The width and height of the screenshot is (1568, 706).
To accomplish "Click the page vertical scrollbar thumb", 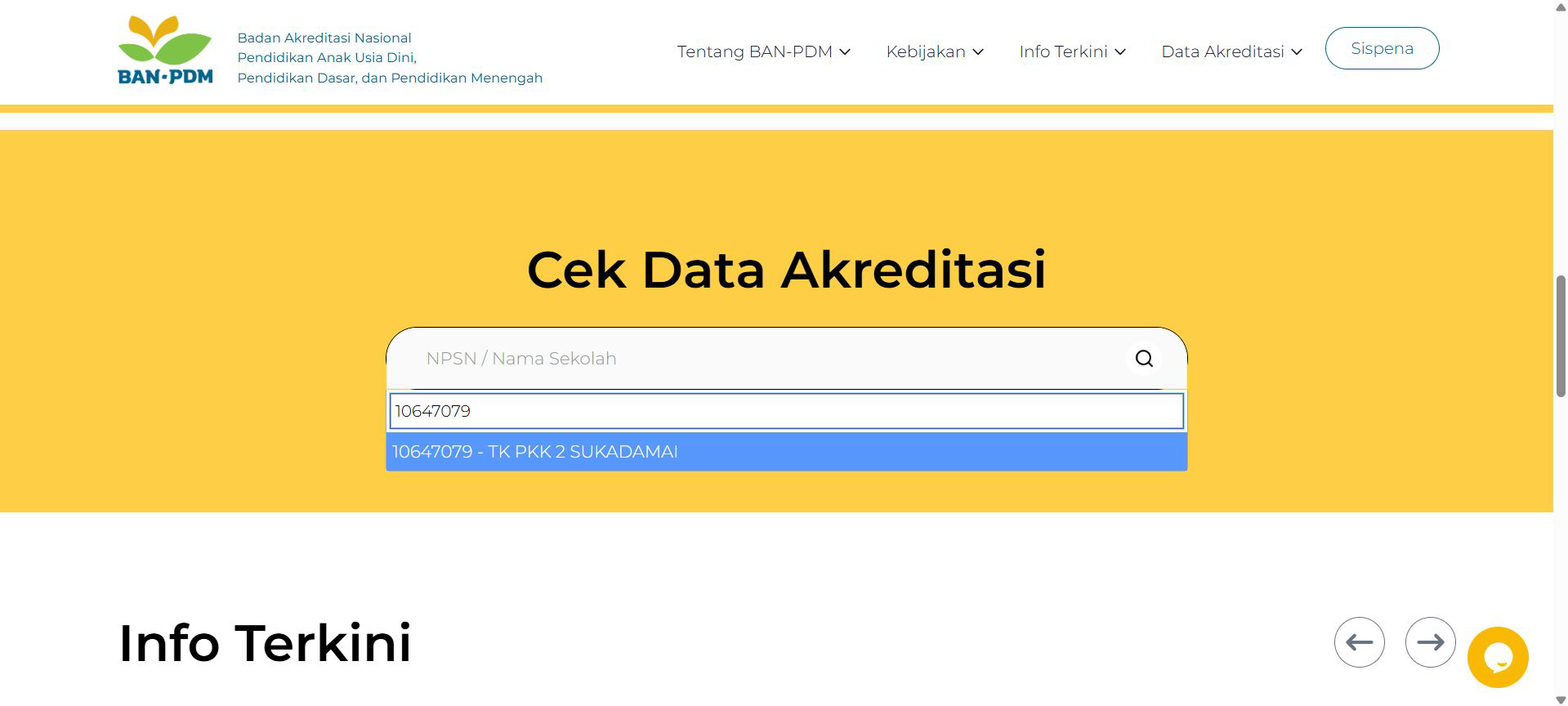I will pyautogui.click(x=1560, y=336).
